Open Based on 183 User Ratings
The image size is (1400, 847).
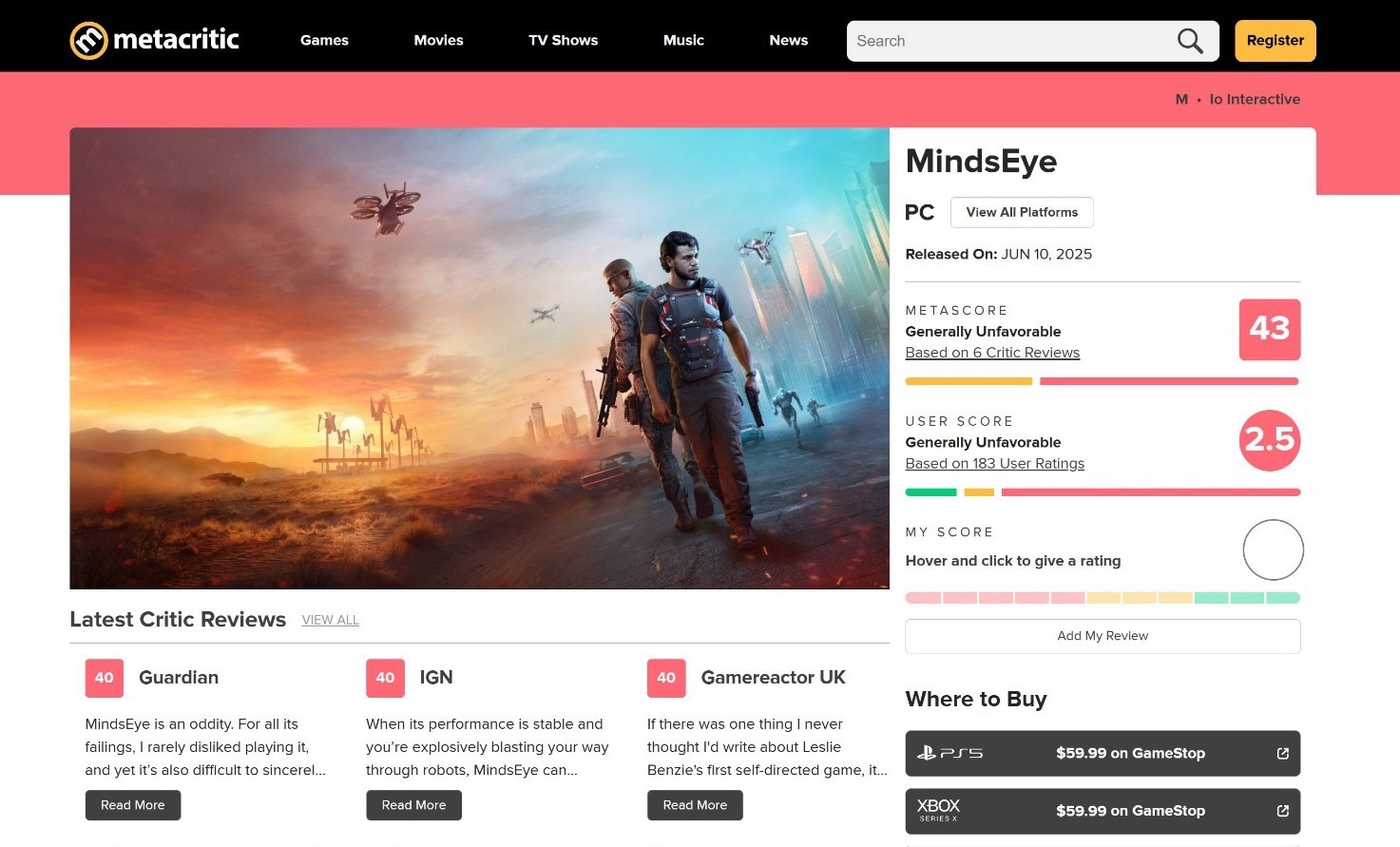click(994, 464)
